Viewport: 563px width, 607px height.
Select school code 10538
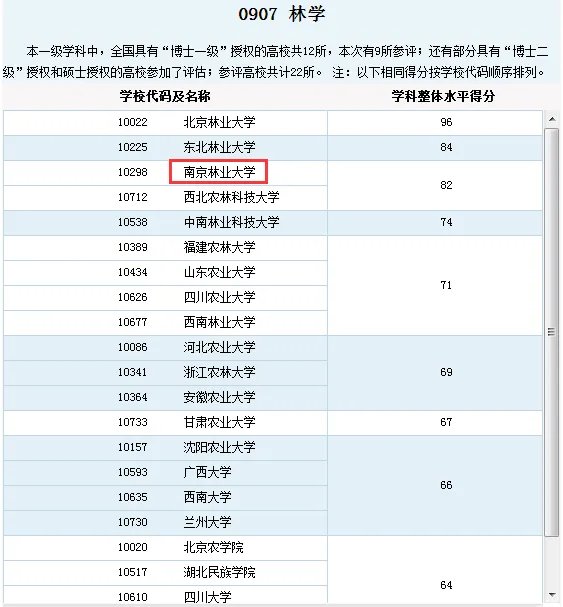(x=133, y=222)
